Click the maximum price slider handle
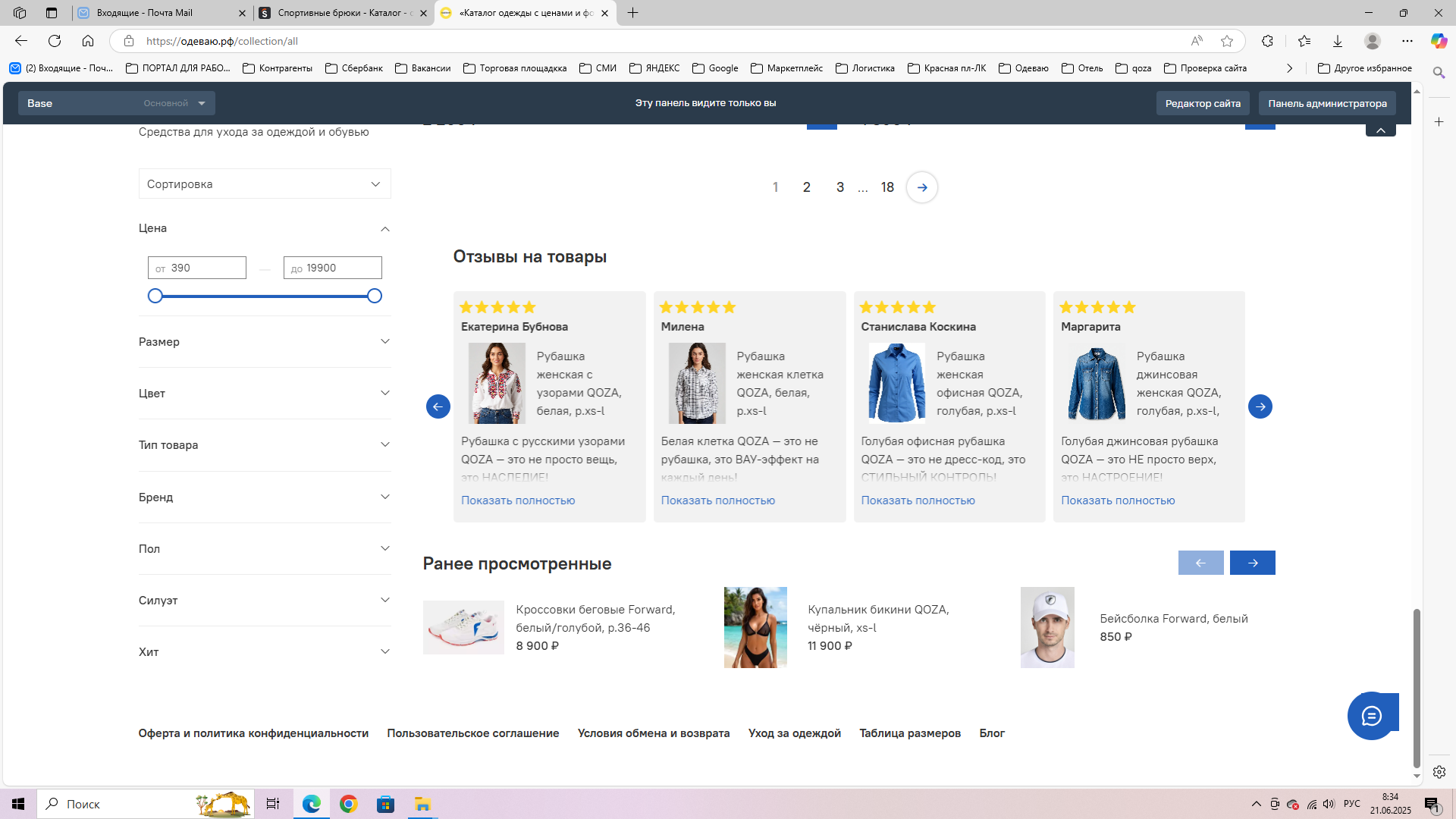The width and height of the screenshot is (1456, 819). click(x=375, y=296)
